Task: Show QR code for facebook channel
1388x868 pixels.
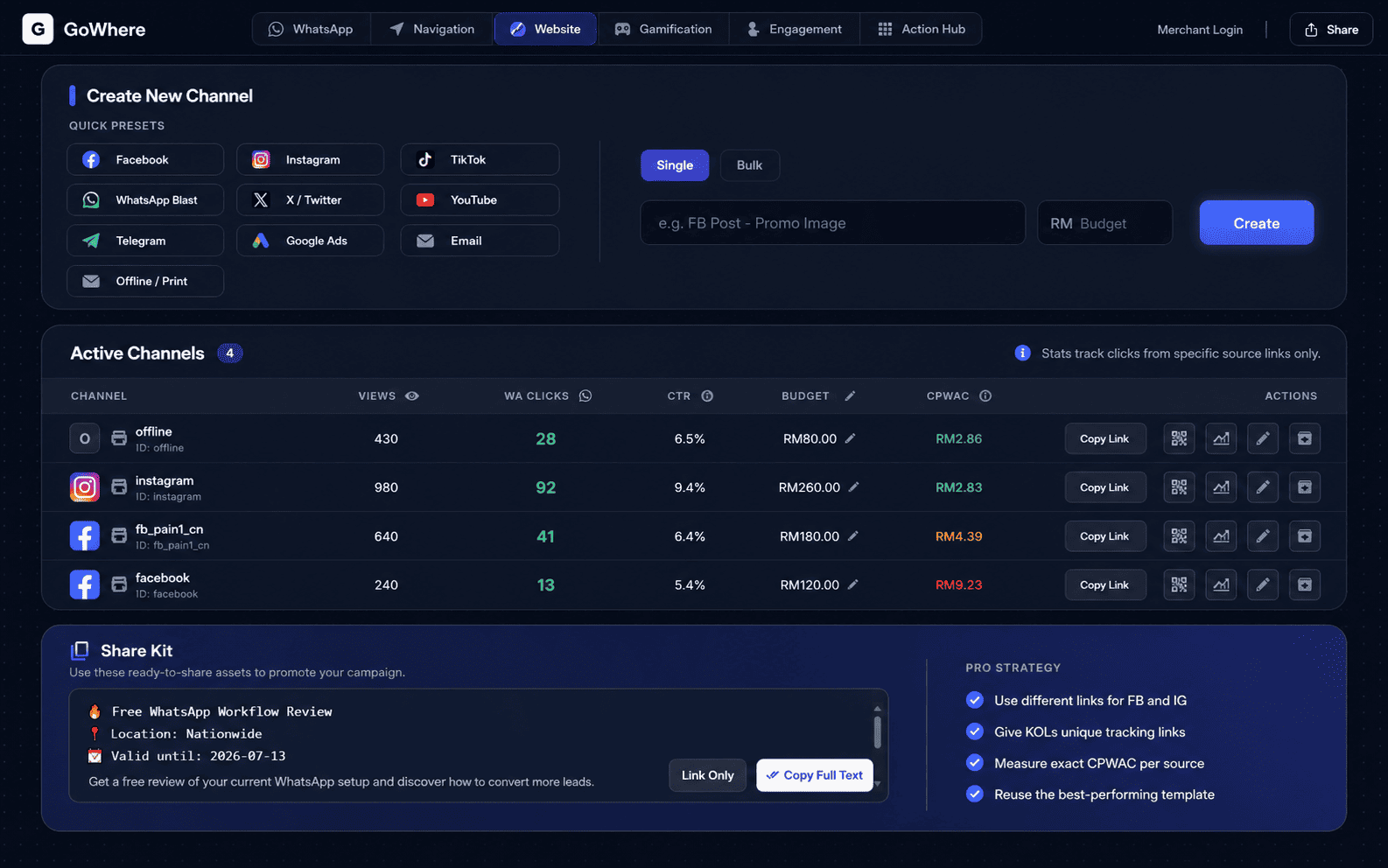Action: tap(1179, 584)
